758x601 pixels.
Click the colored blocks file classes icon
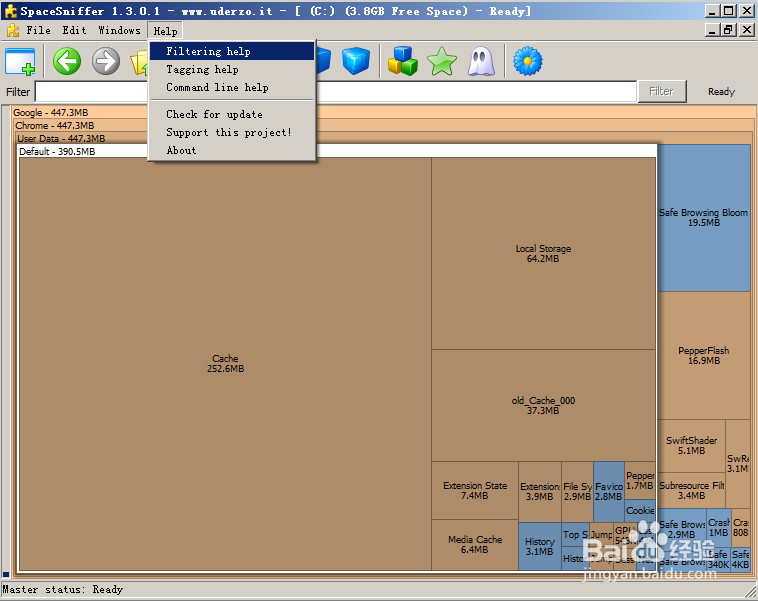[402, 61]
